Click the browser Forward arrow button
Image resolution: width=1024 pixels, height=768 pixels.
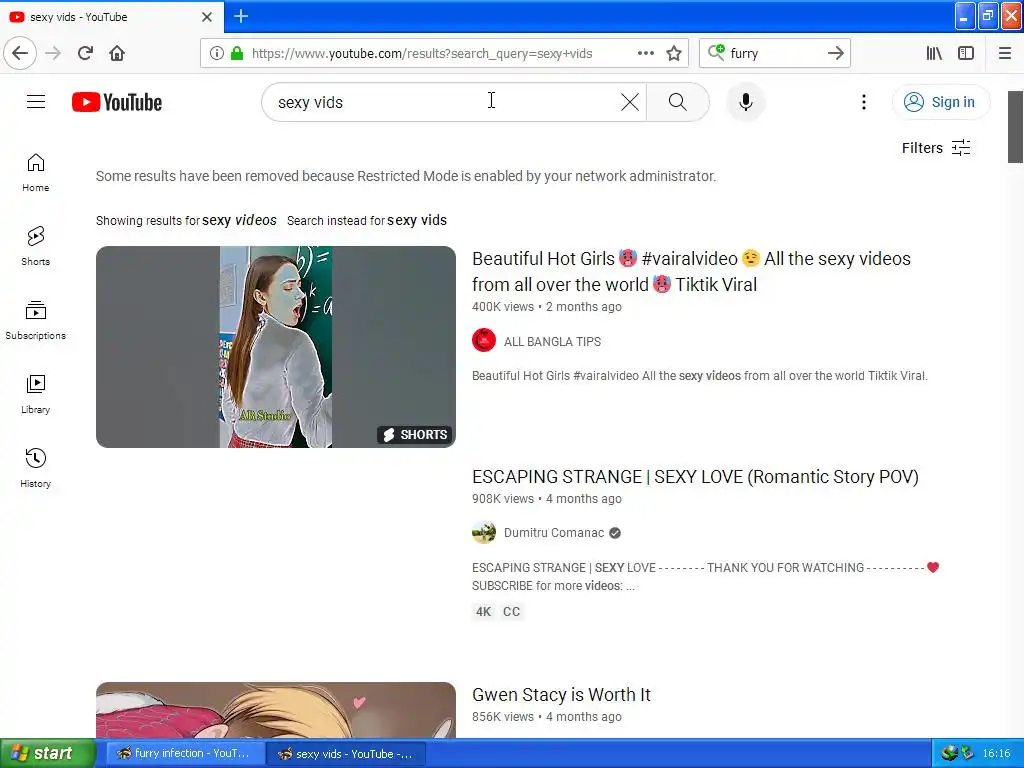tap(53, 53)
